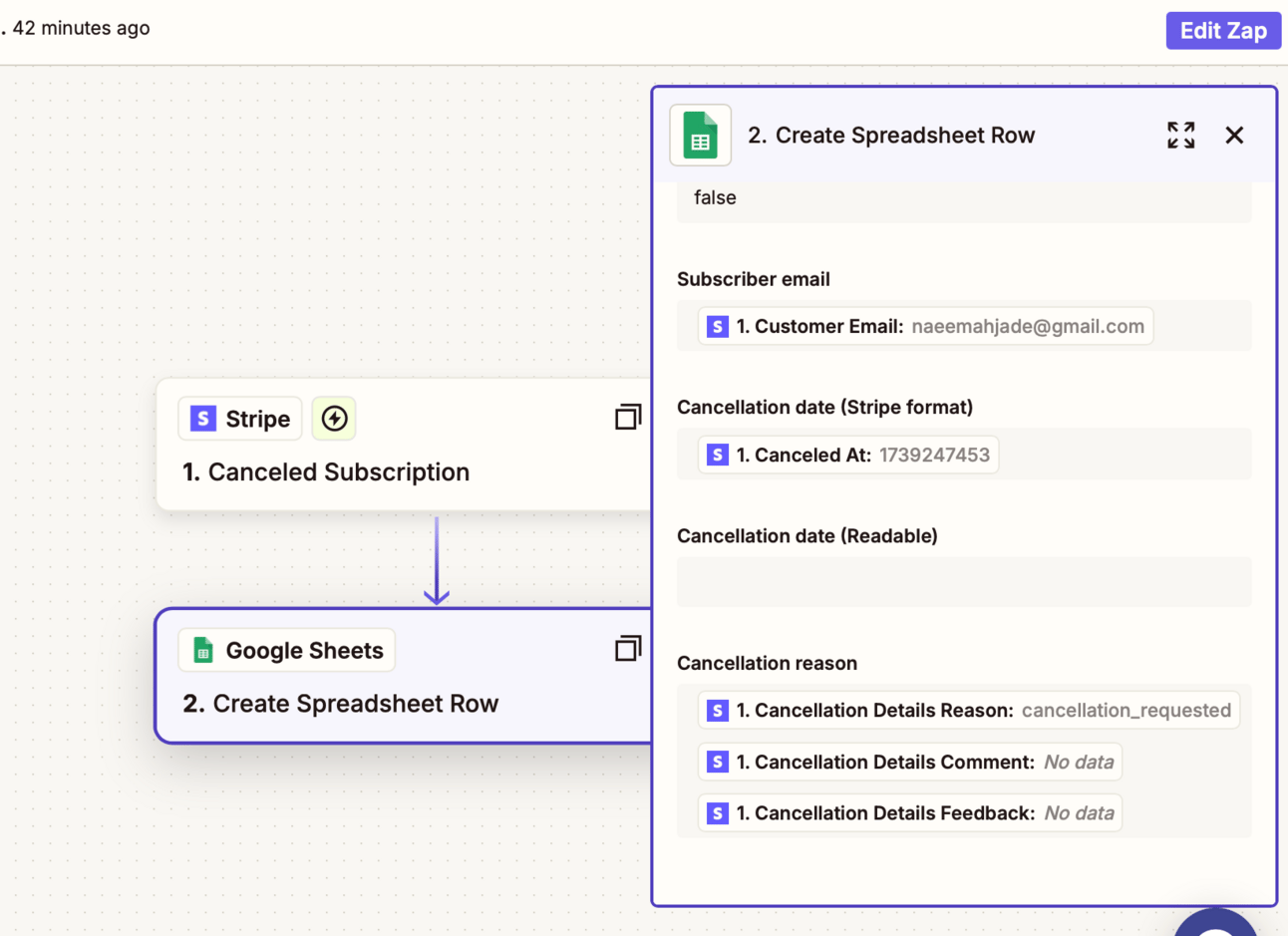Select the 2. Create Spreadsheet Row step

(x=404, y=676)
